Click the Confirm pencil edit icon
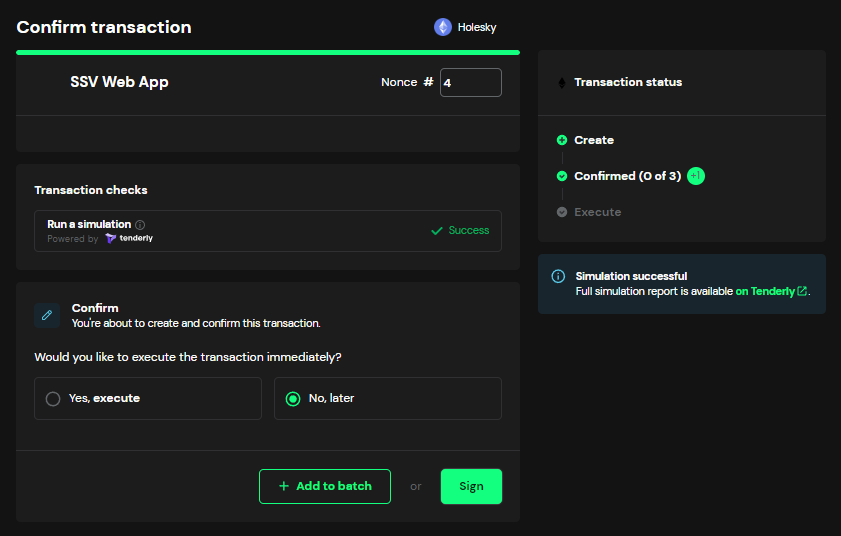841x536 pixels. pos(46,315)
